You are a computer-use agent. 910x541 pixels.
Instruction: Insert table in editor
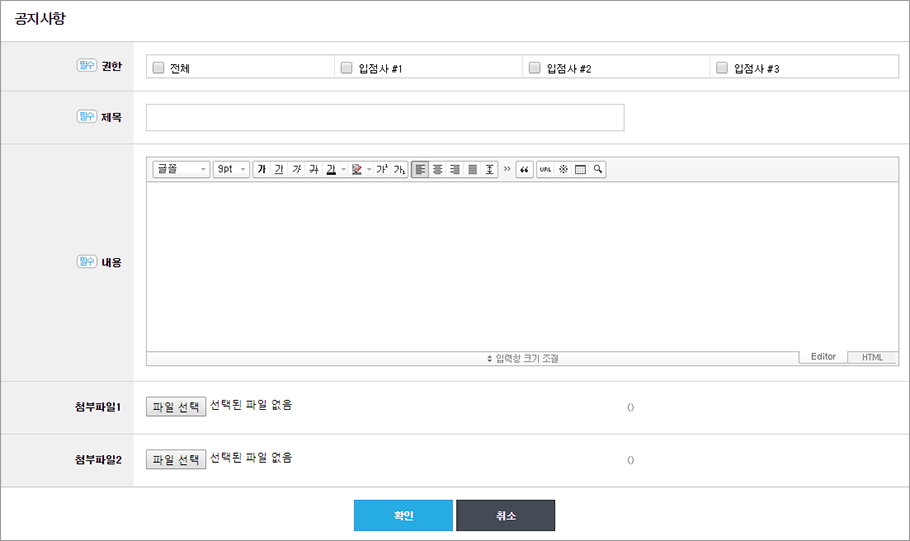(x=580, y=169)
